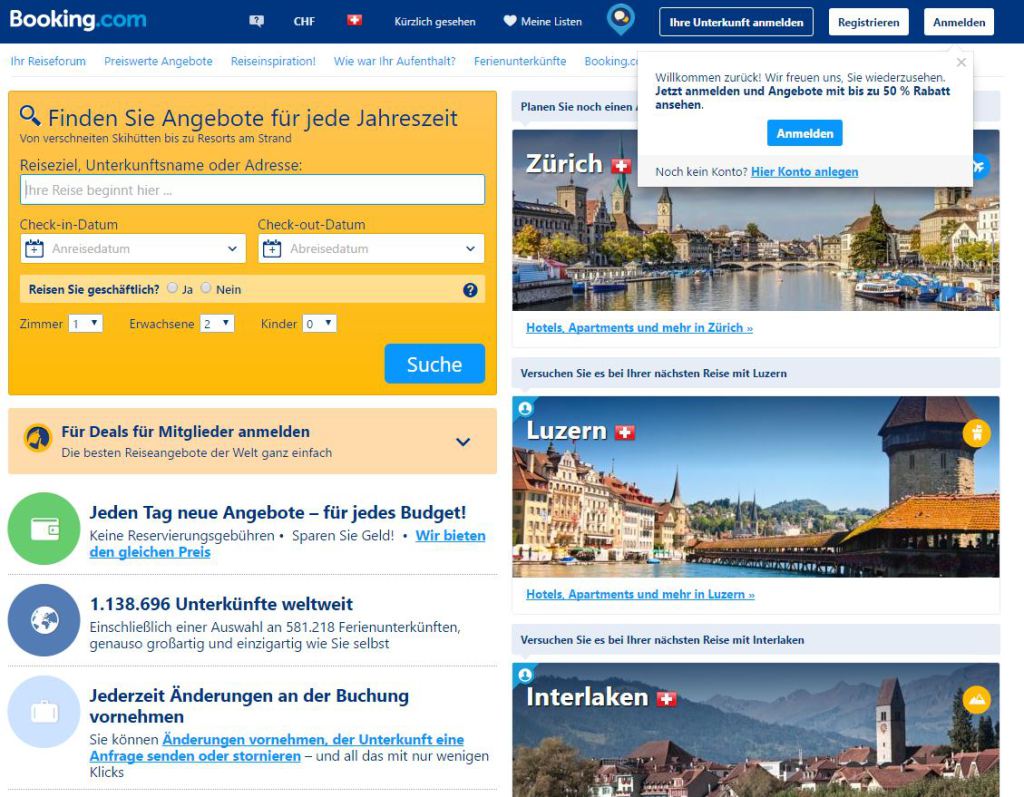This screenshot has width=1024, height=797.
Task: Open Reiseinspiration! tab
Action: pos(273,61)
